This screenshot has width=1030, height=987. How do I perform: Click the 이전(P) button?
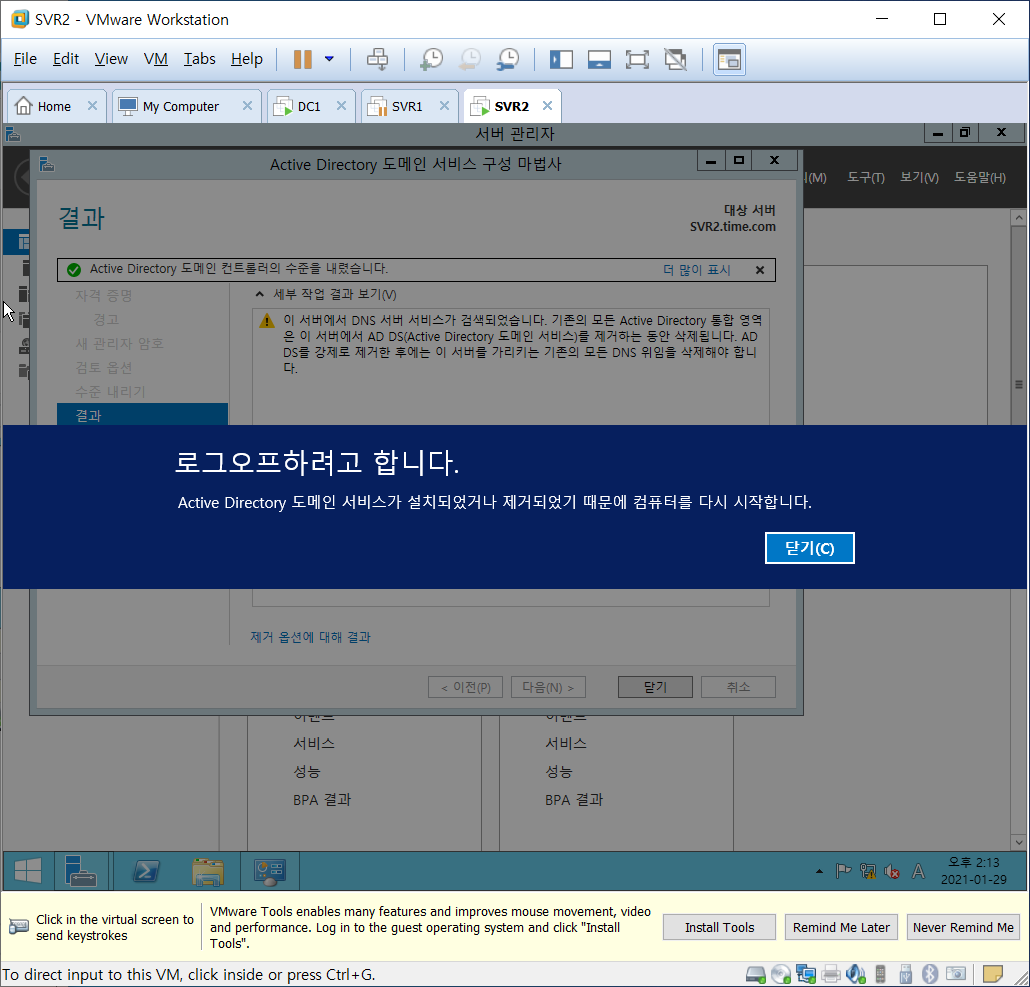[x=465, y=687]
